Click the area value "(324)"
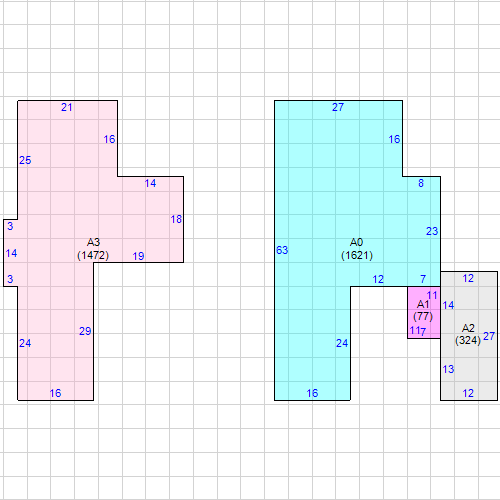The image size is (500, 500). pos(468,340)
